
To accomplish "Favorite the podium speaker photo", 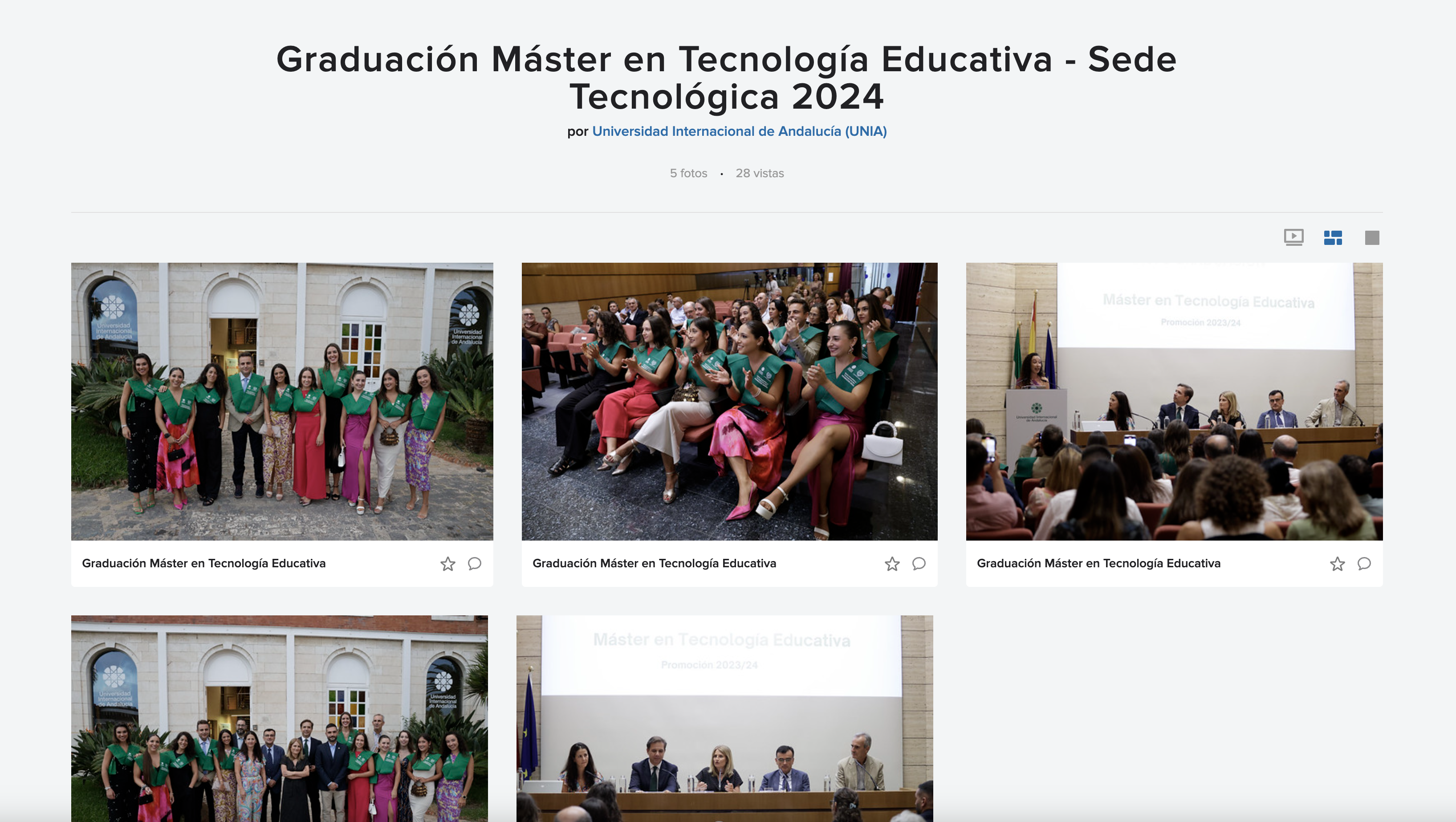I will click(x=1337, y=564).
